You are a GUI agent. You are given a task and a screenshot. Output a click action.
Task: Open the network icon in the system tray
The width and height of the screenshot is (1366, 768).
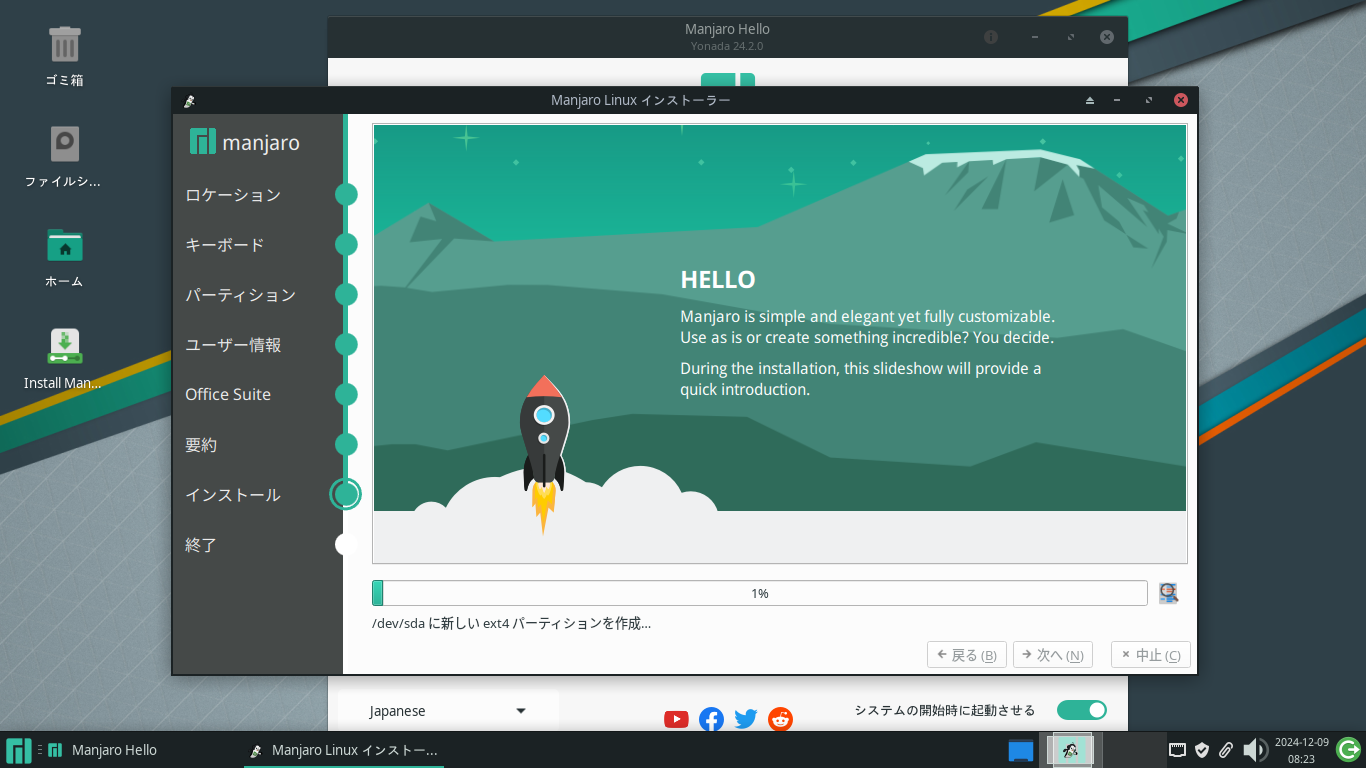tap(1178, 750)
